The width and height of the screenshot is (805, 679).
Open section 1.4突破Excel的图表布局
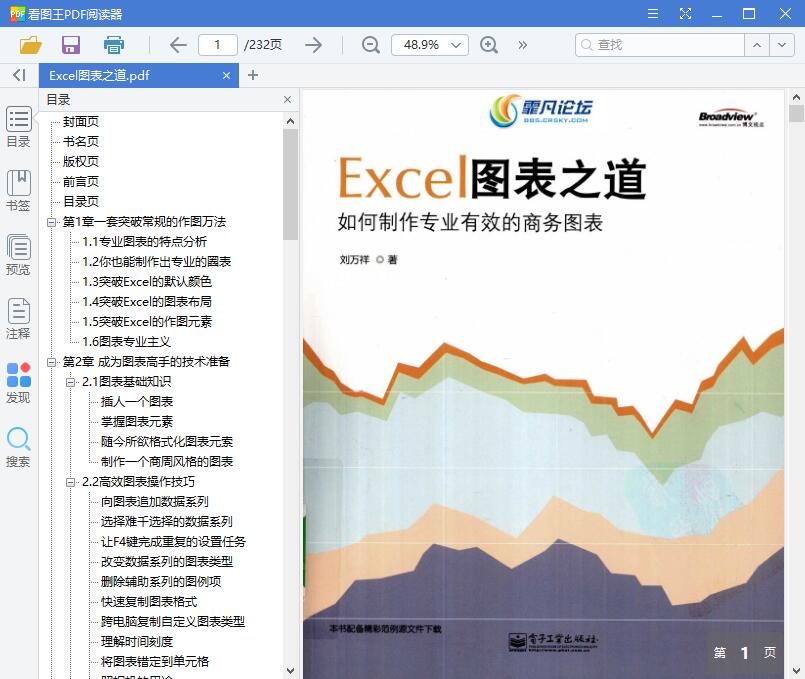coord(147,302)
